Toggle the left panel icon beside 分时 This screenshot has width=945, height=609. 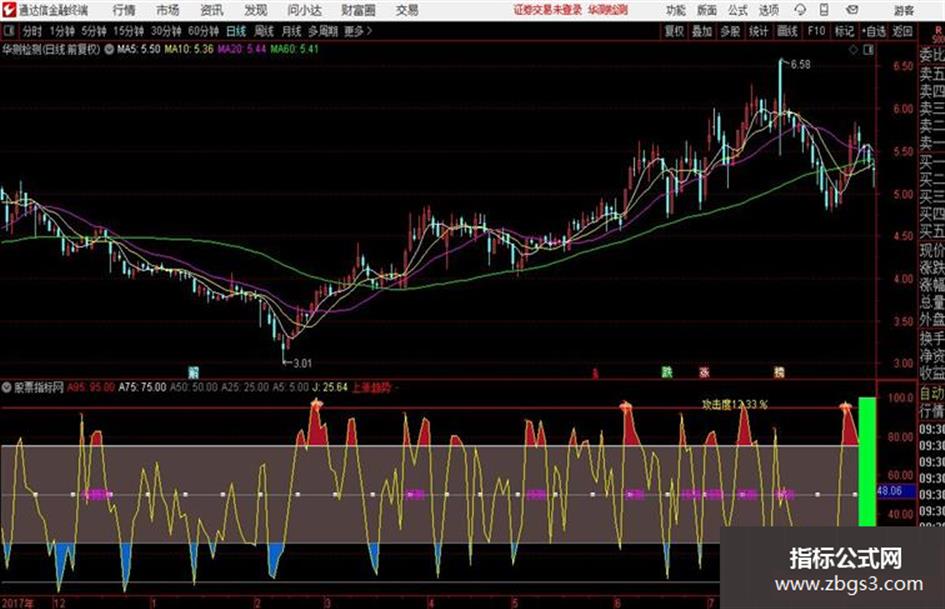pyautogui.click(x=9, y=31)
